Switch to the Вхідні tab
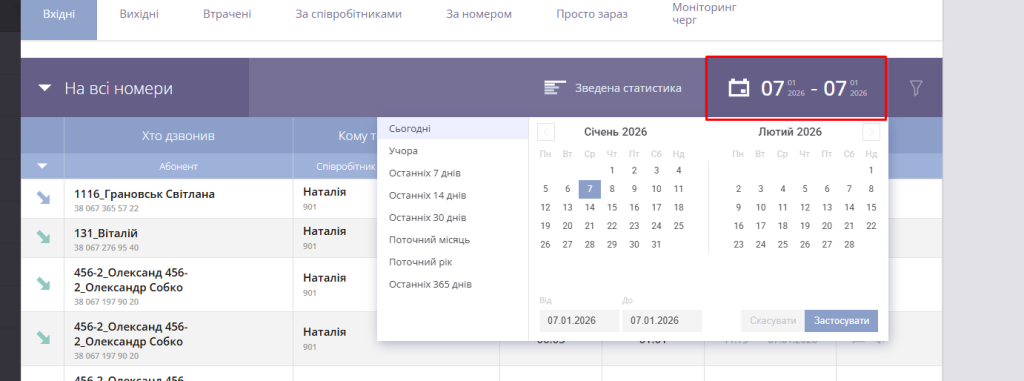Viewport: 1024px width, 381px height. point(59,14)
